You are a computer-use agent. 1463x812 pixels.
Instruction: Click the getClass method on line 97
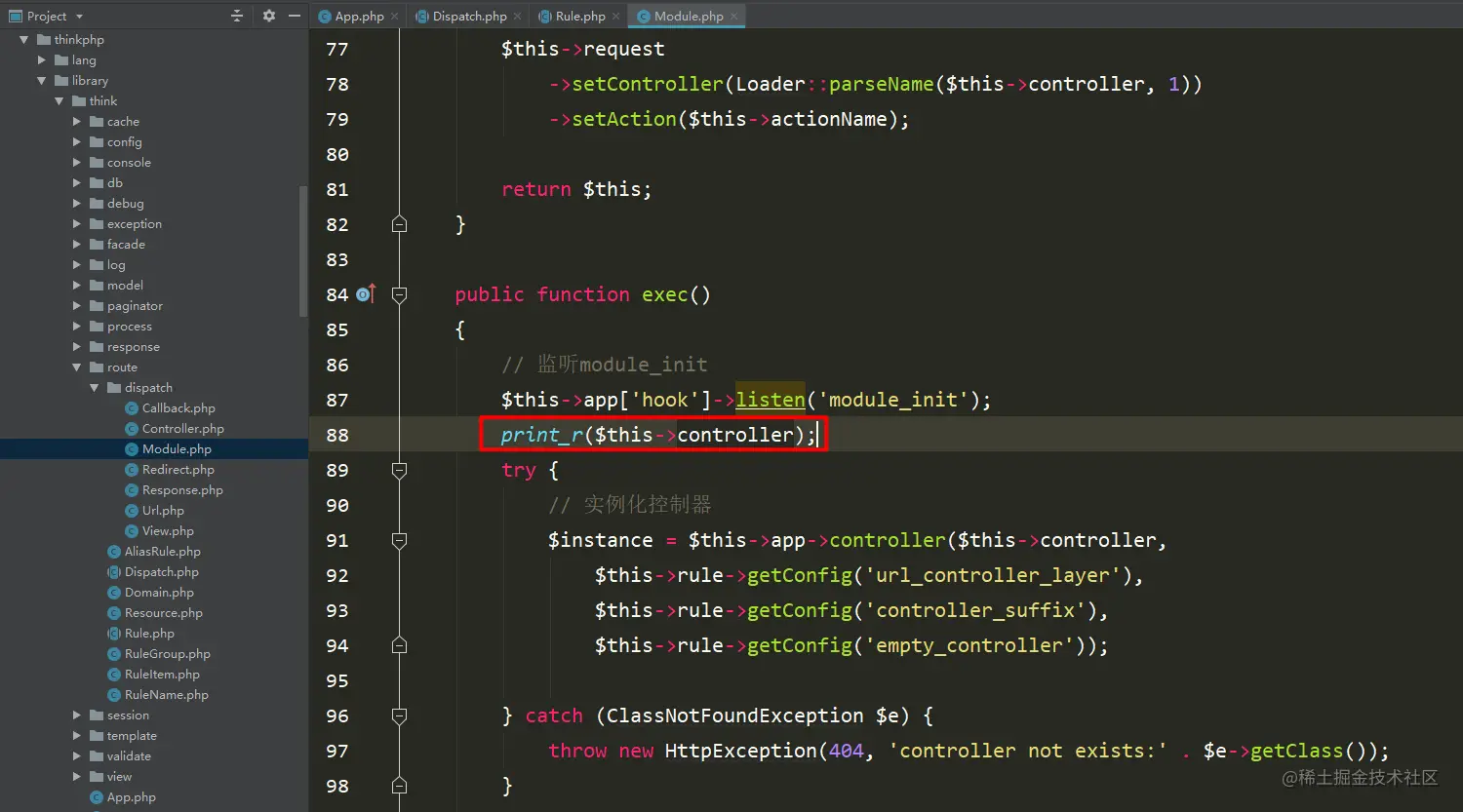pos(1296,751)
